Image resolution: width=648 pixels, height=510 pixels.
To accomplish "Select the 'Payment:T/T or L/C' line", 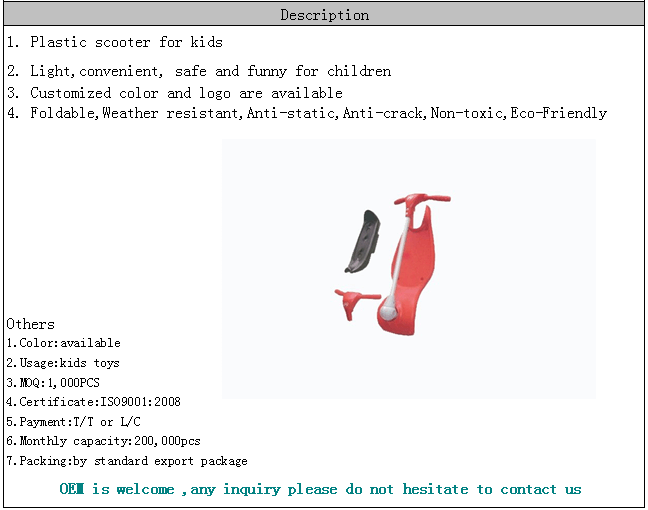I will [x=74, y=422].
